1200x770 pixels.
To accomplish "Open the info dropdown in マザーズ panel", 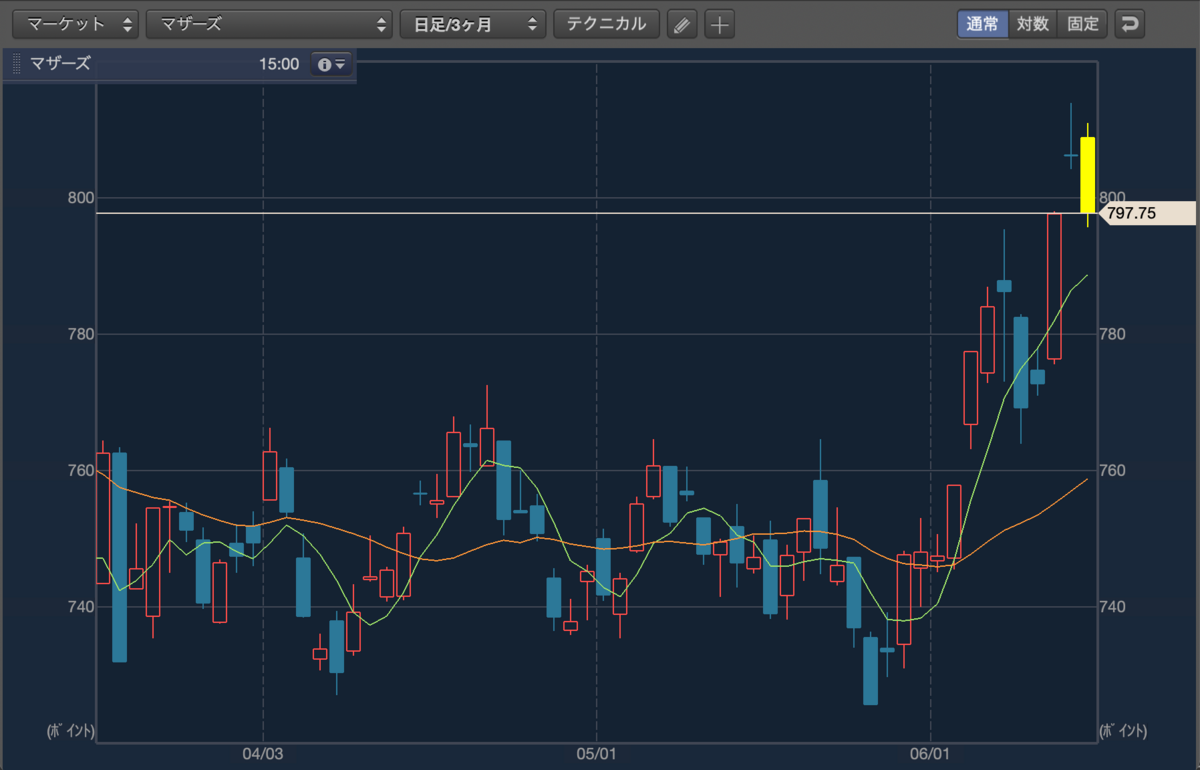I will tap(331, 64).
